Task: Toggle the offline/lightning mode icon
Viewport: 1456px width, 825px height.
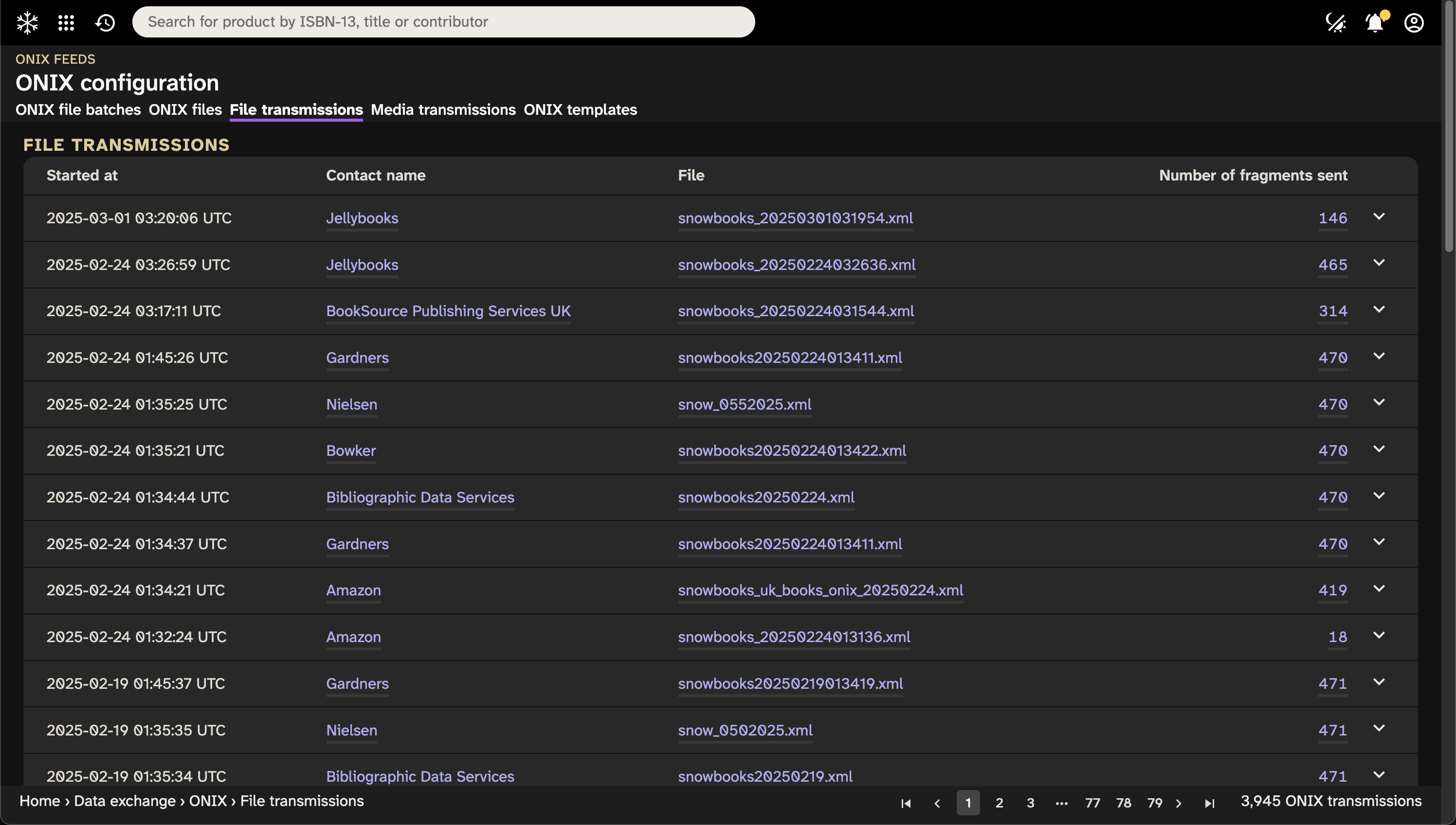Action: pos(1335,23)
